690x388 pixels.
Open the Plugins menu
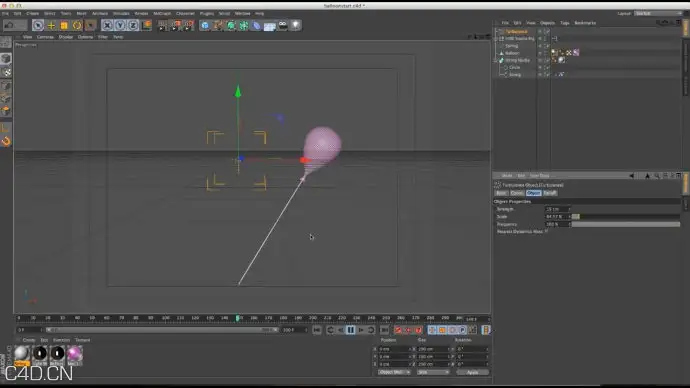click(206, 14)
